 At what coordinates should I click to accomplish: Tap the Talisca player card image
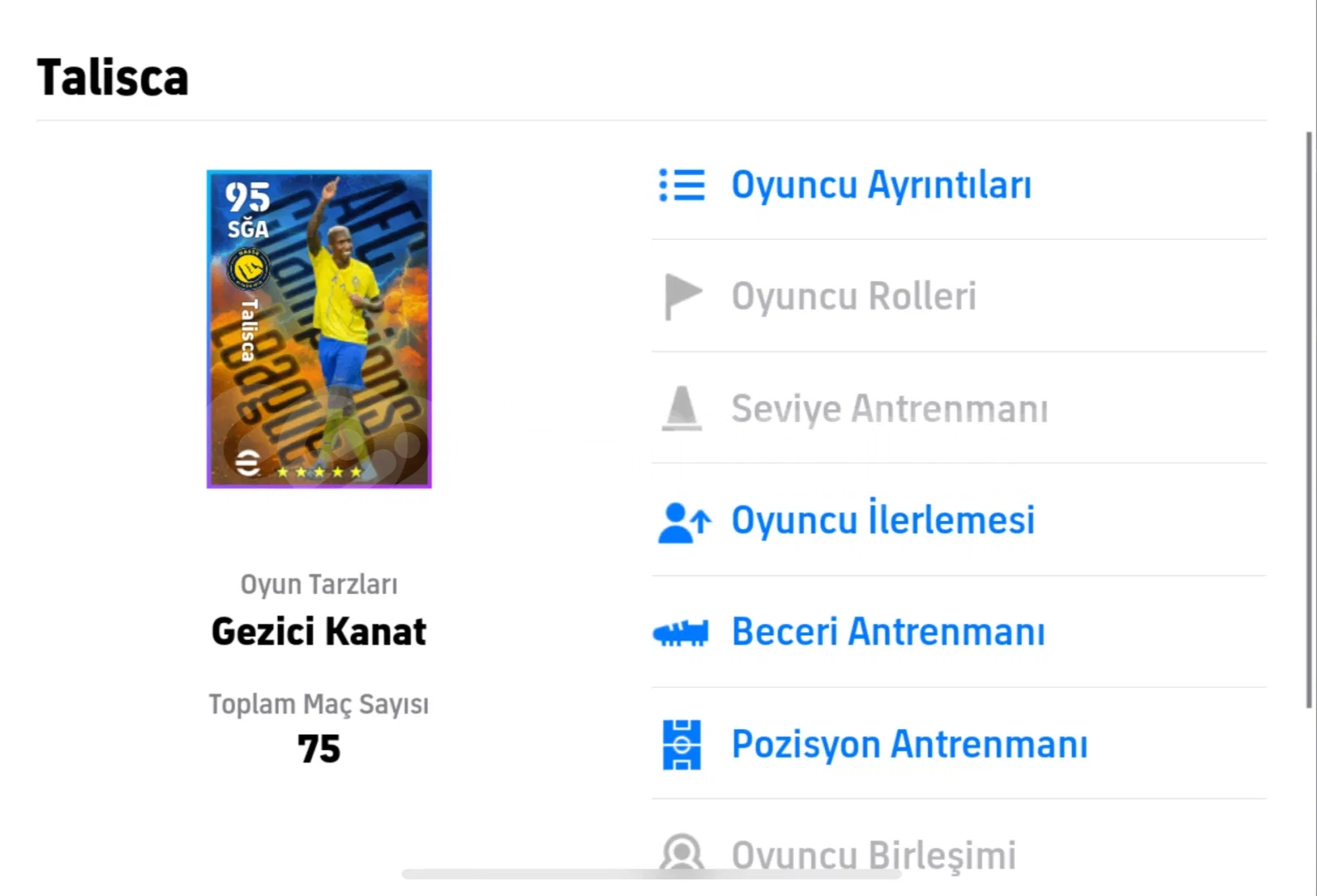(319, 329)
